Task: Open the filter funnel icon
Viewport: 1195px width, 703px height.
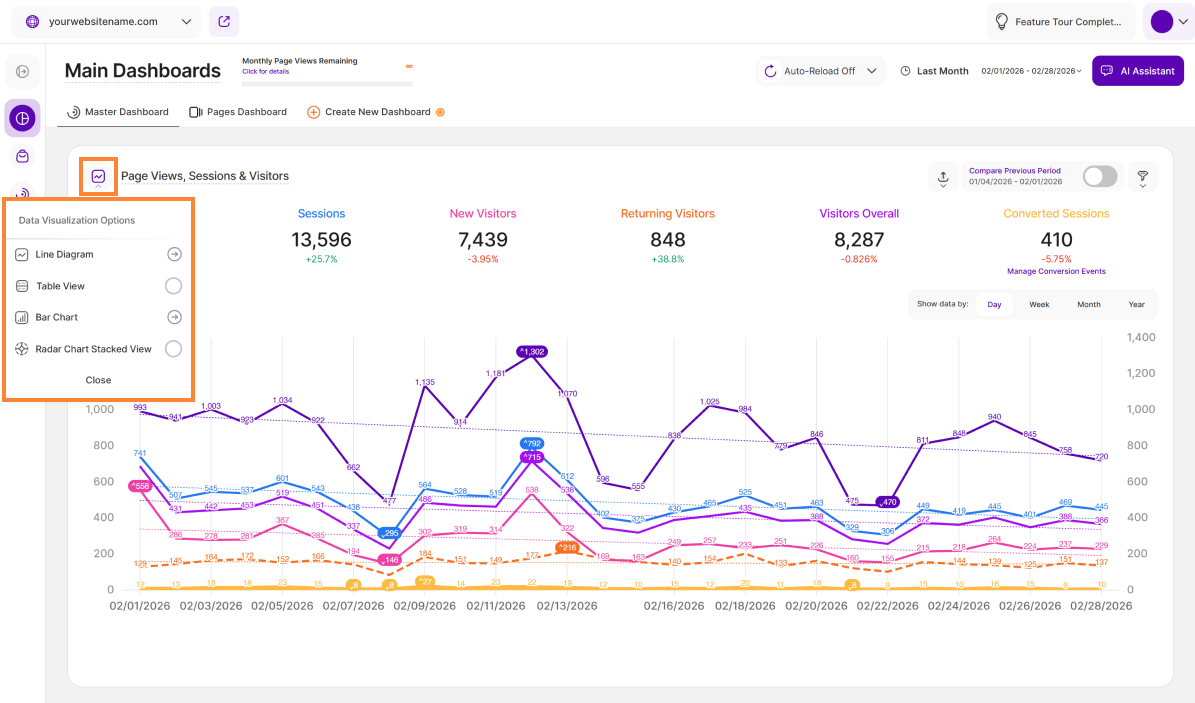Action: 1142,177
